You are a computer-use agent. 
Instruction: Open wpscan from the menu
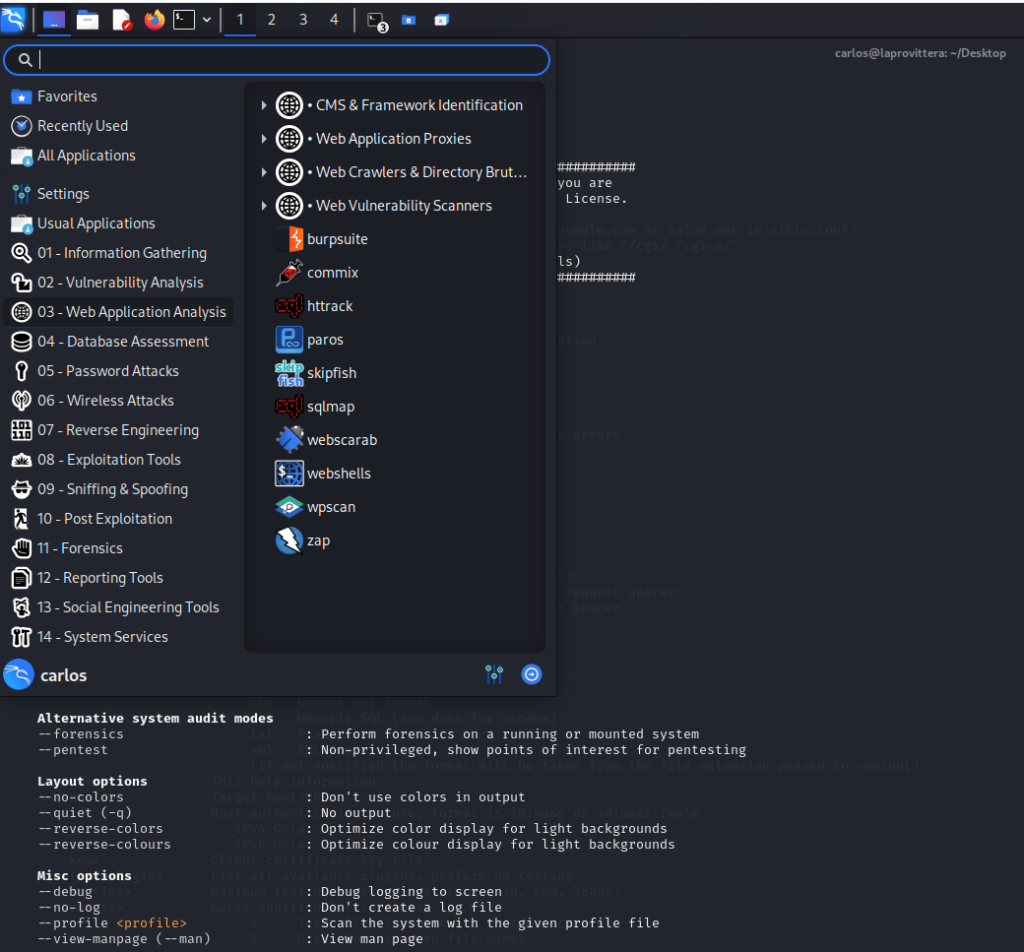tap(330, 507)
